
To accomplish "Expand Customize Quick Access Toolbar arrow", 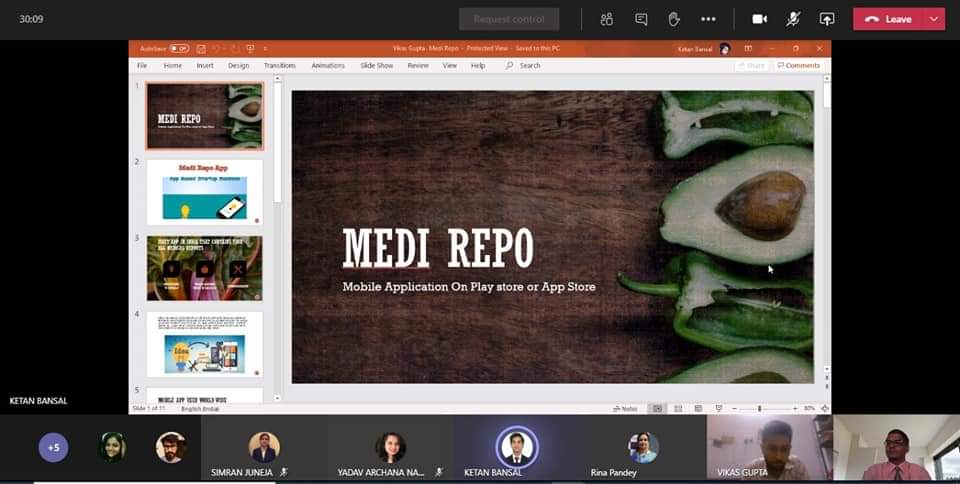I will (265, 48).
